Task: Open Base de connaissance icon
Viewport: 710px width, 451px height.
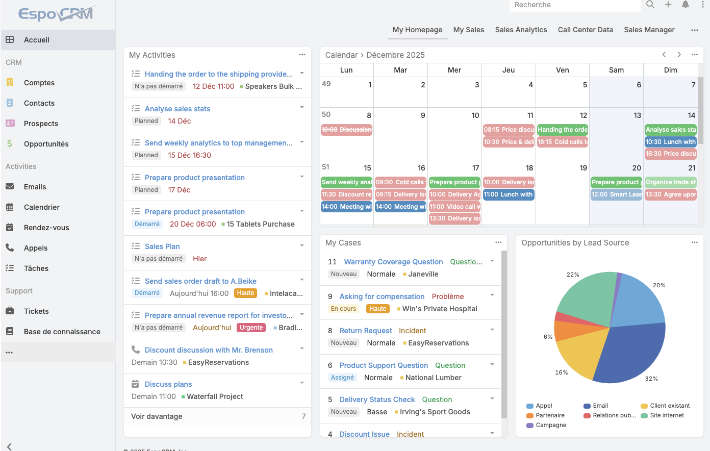Action: coord(10,331)
